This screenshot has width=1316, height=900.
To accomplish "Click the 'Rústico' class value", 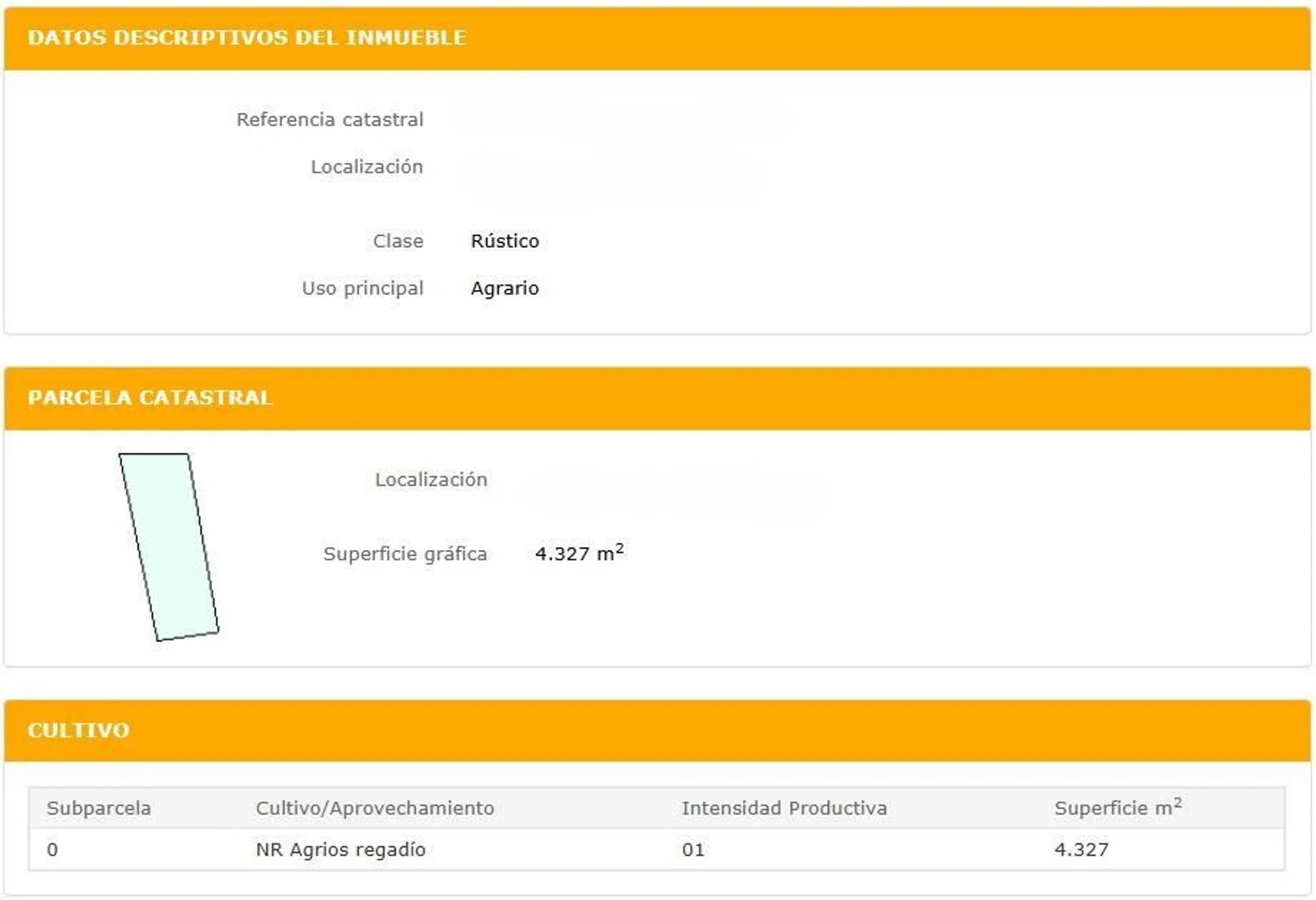I will [505, 241].
